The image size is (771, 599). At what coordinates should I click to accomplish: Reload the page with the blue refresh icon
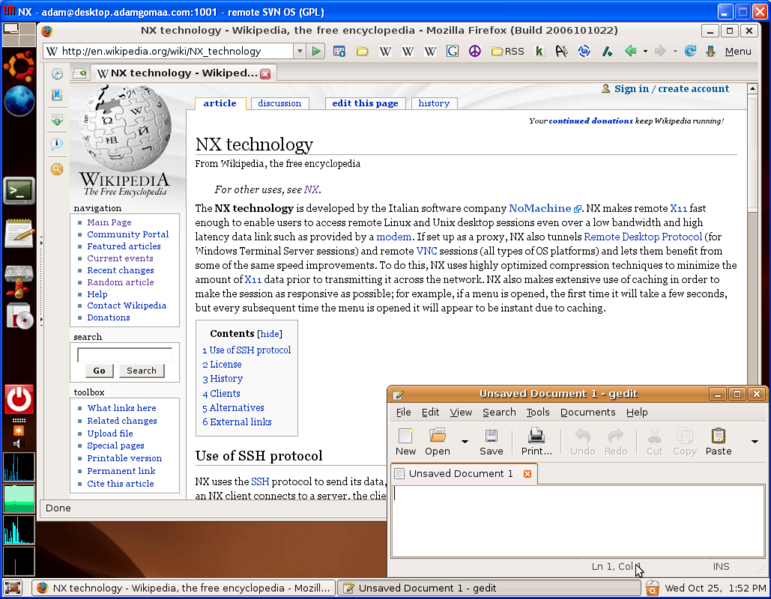click(x=690, y=51)
